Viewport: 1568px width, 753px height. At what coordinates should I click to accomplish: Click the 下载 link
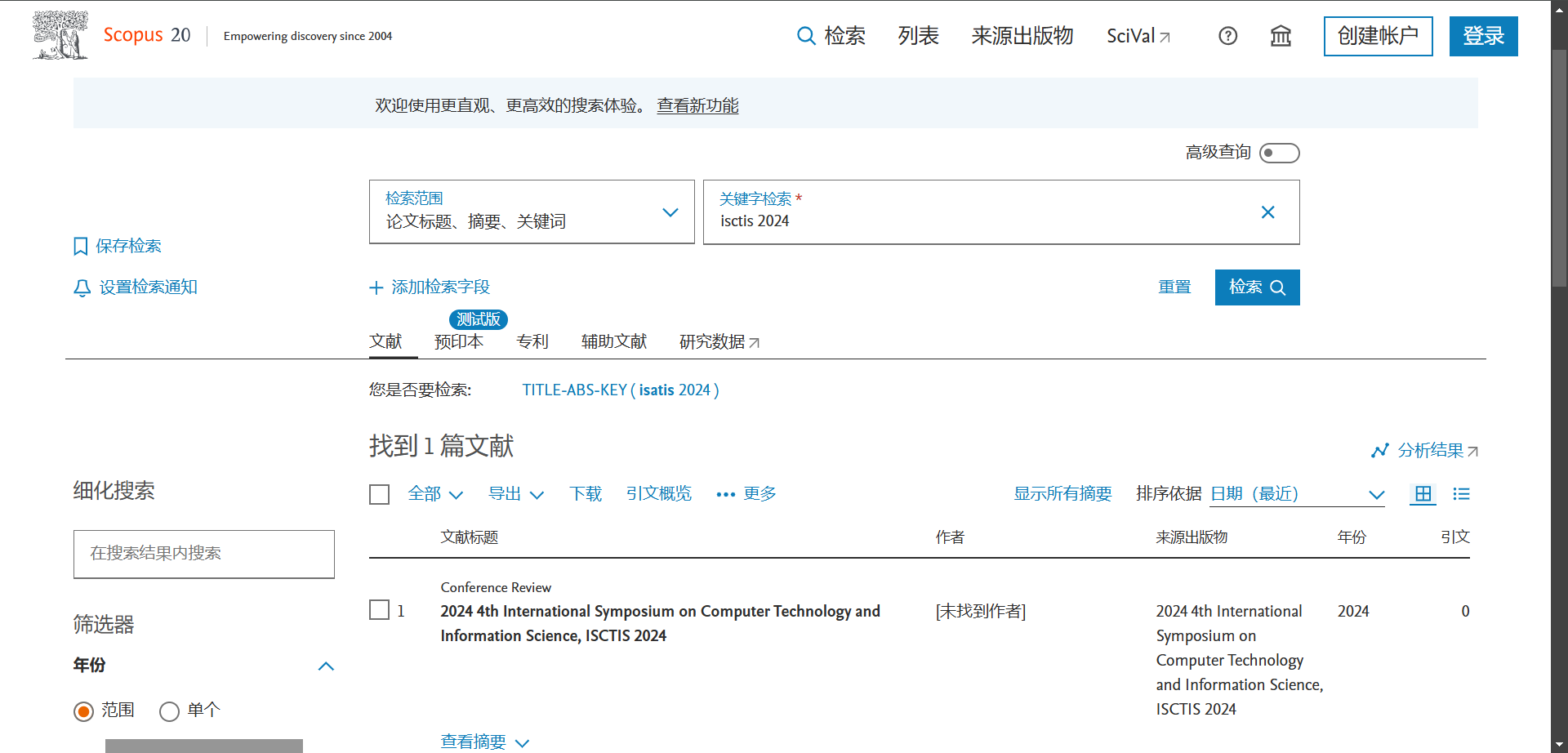point(586,494)
